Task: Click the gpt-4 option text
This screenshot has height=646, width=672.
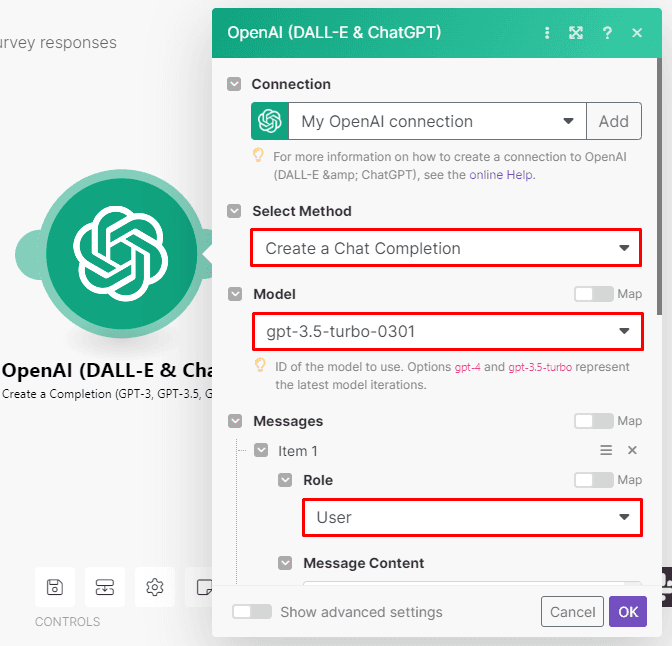Action: tap(467, 367)
